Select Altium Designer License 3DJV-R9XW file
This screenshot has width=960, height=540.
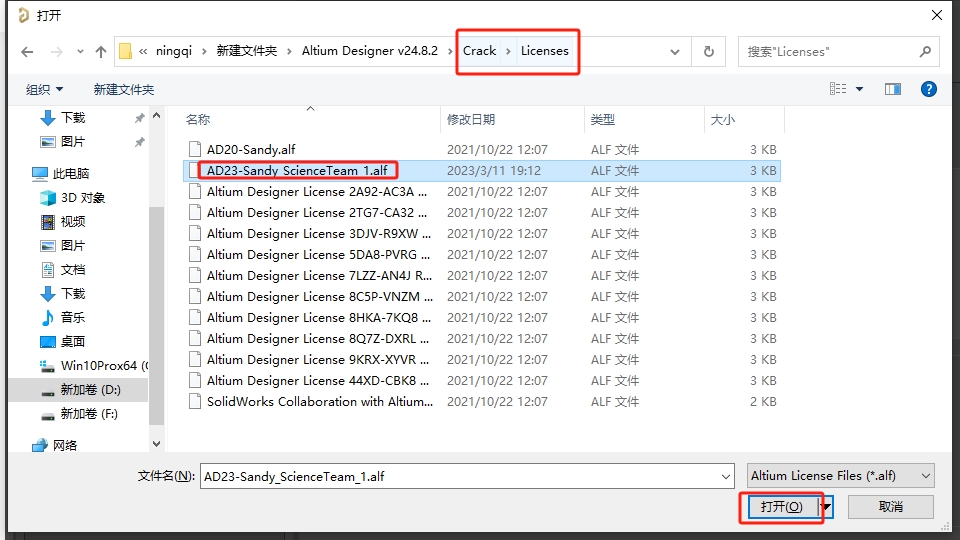482,234
